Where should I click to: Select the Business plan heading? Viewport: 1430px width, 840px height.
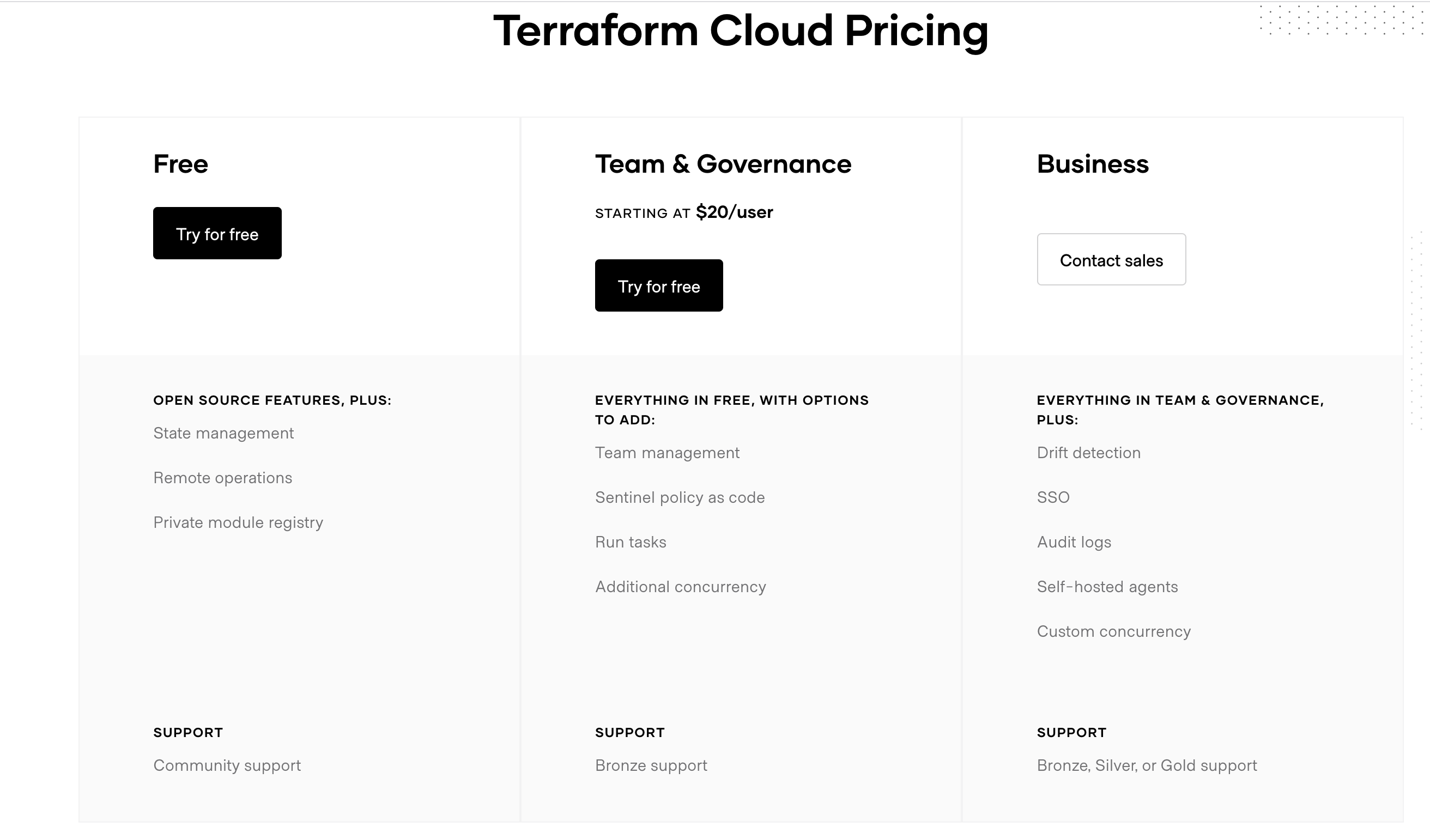1092,164
